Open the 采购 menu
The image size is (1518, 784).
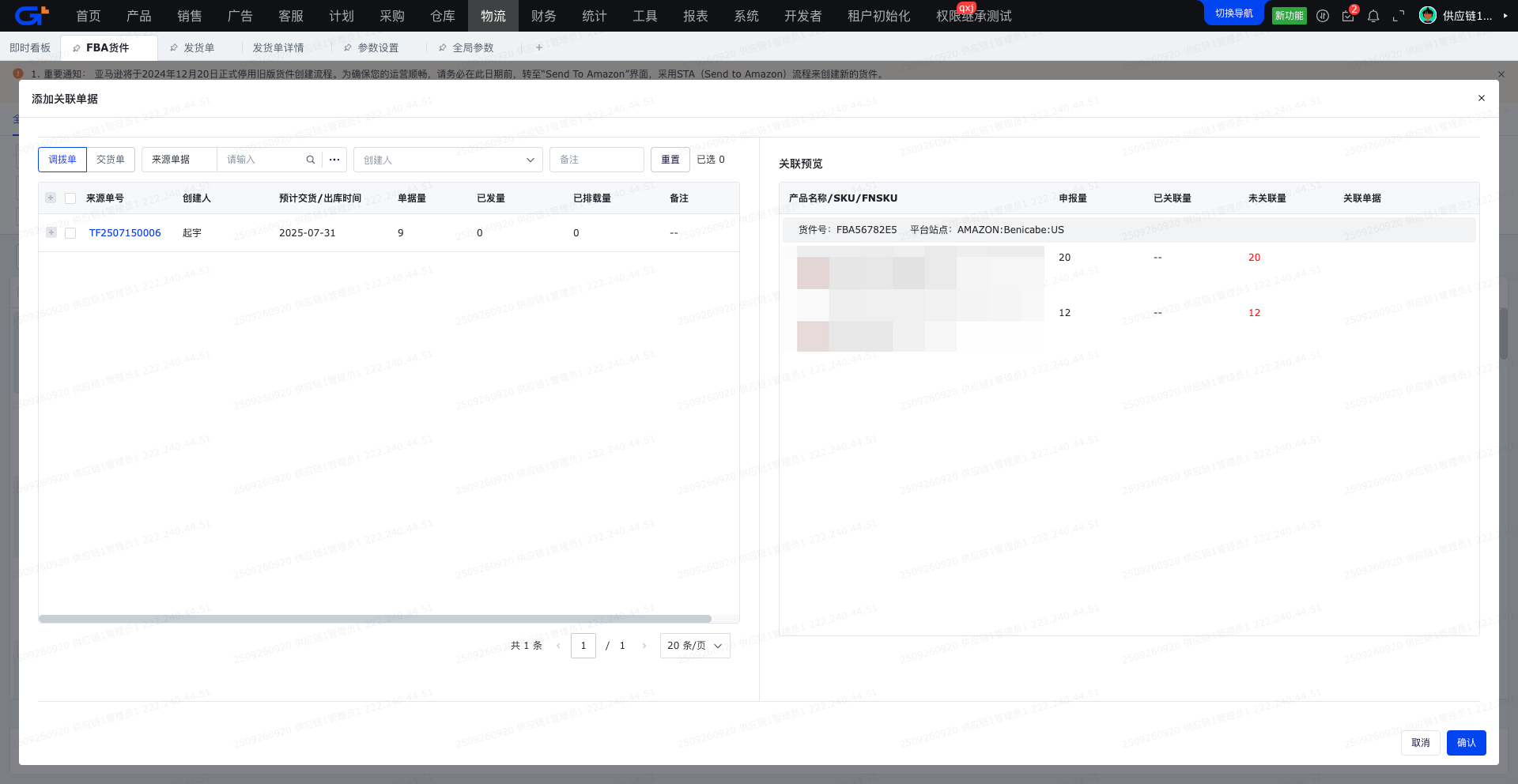[392, 16]
